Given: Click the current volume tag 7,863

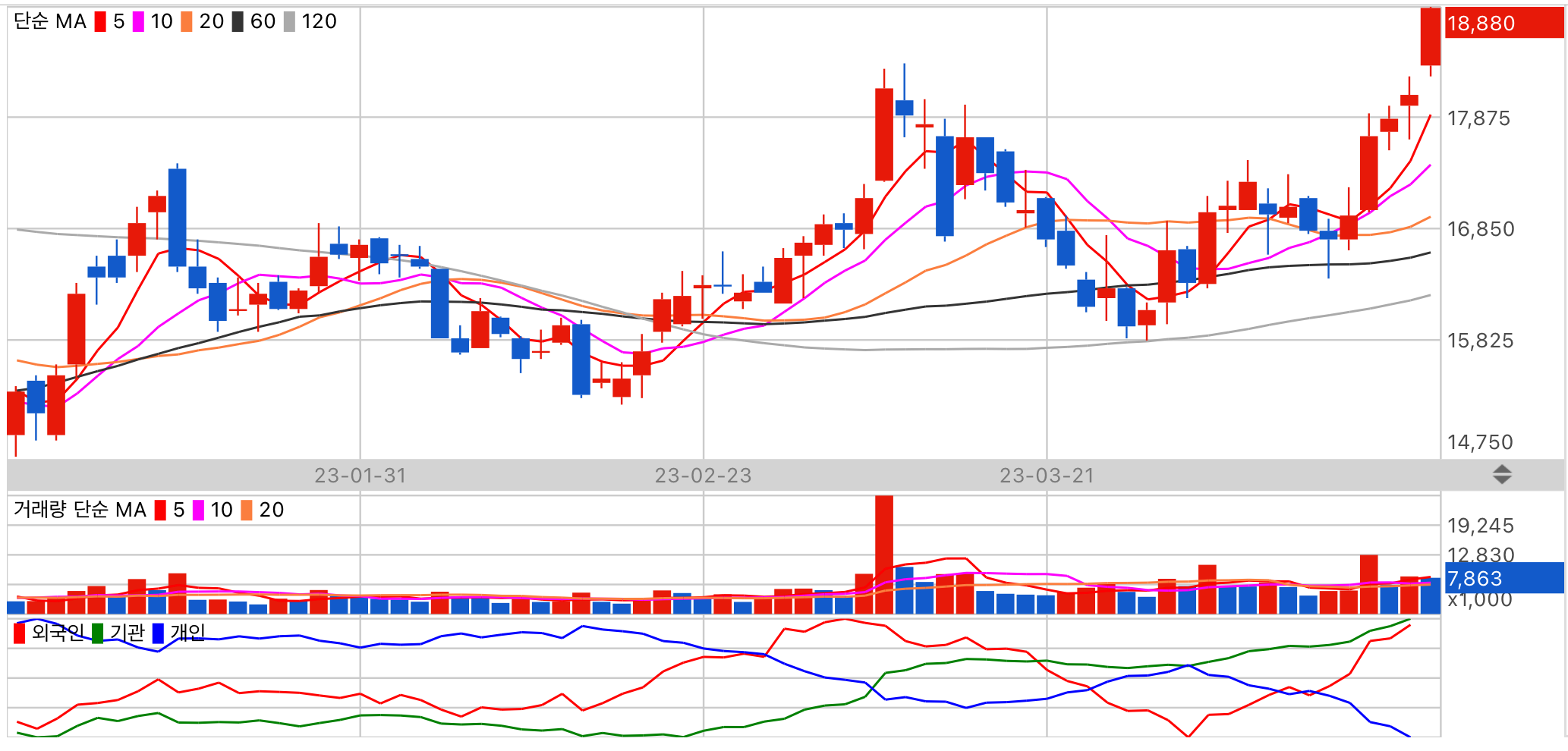Looking at the screenshot, I should click(1504, 578).
